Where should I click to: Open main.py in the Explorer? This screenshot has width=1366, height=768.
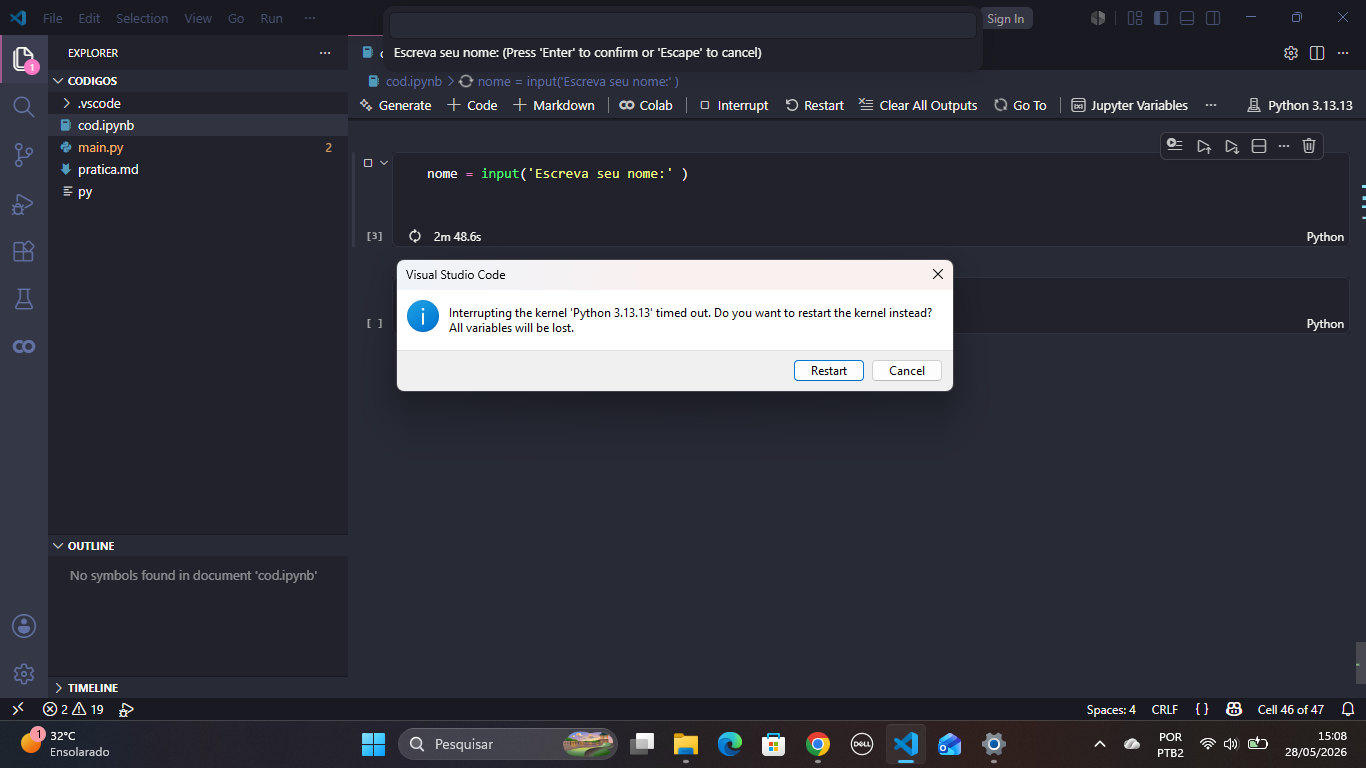(x=198, y=147)
